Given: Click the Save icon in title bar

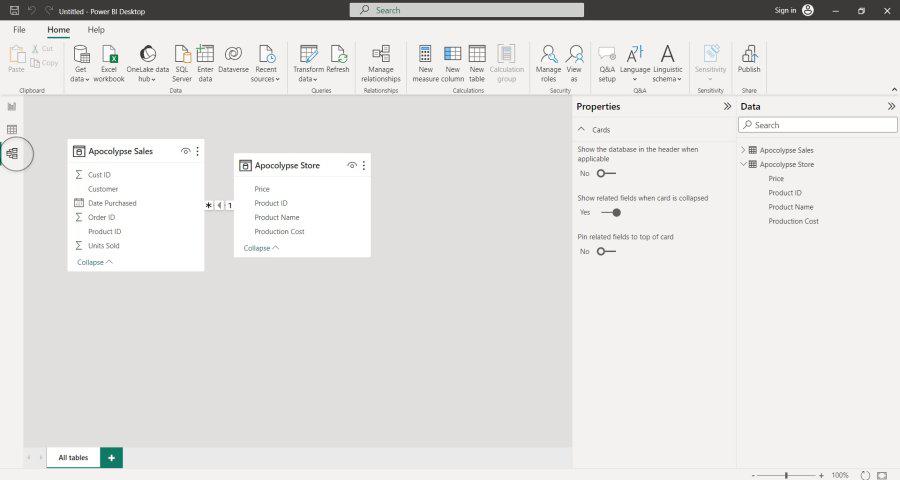Looking at the screenshot, I should click(x=14, y=10).
